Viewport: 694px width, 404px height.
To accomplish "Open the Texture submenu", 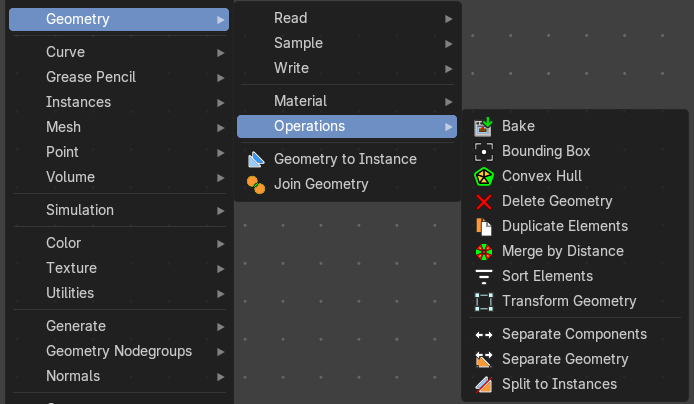I will click(x=119, y=268).
